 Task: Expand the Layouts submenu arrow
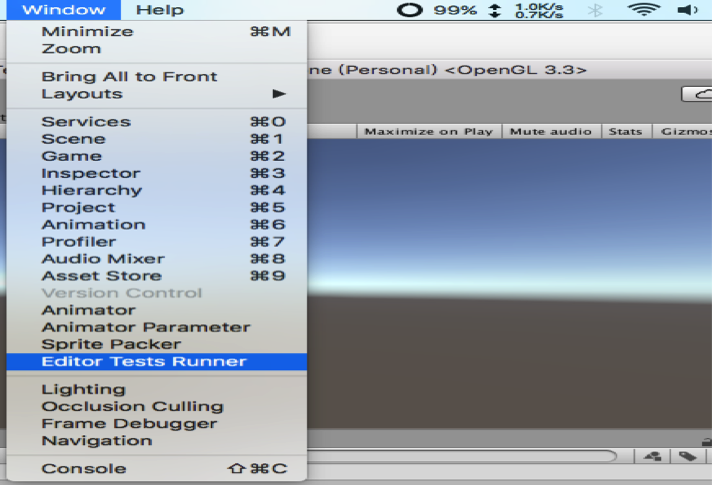pyautogui.click(x=279, y=94)
